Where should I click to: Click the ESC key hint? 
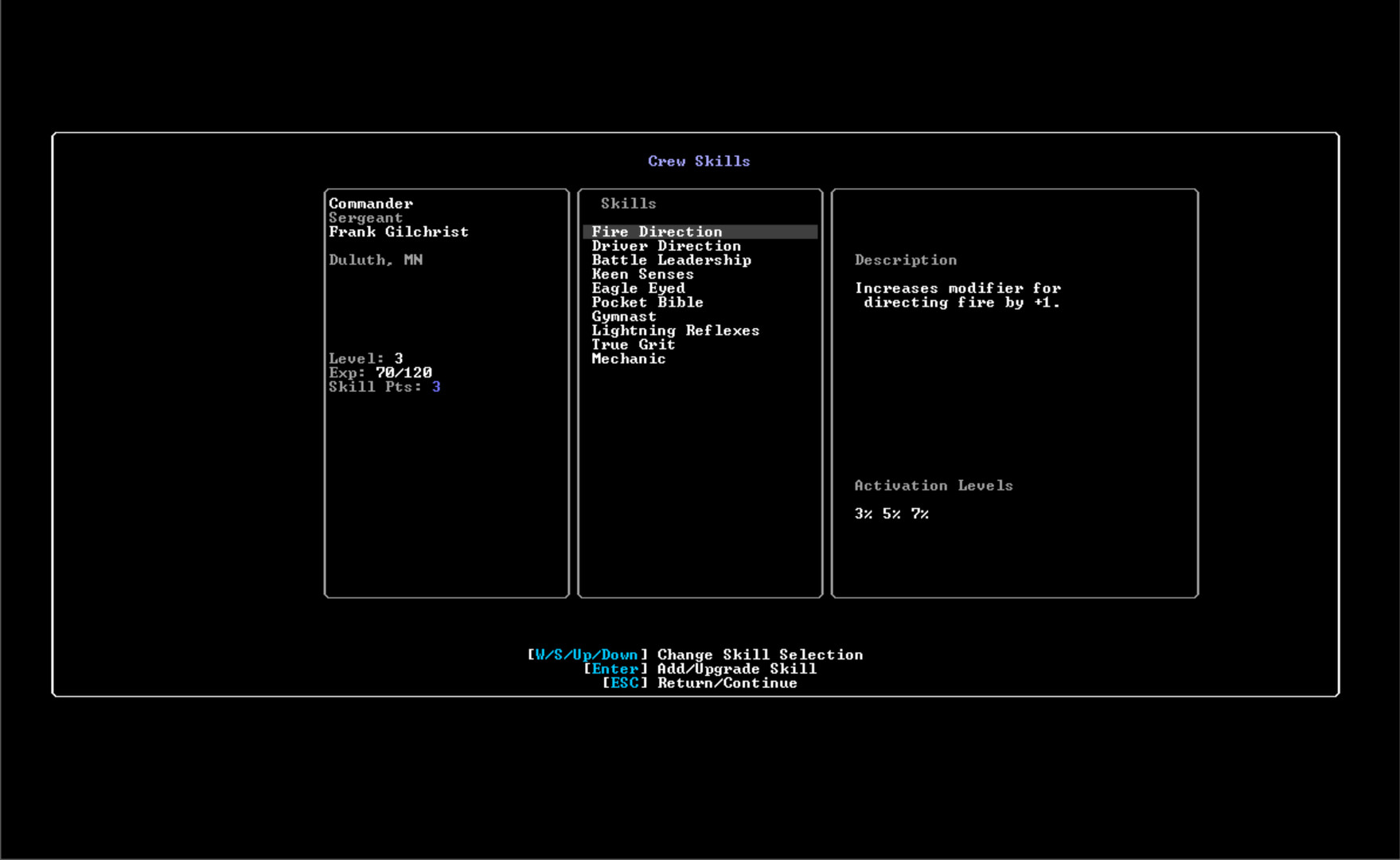[x=625, y=683]
